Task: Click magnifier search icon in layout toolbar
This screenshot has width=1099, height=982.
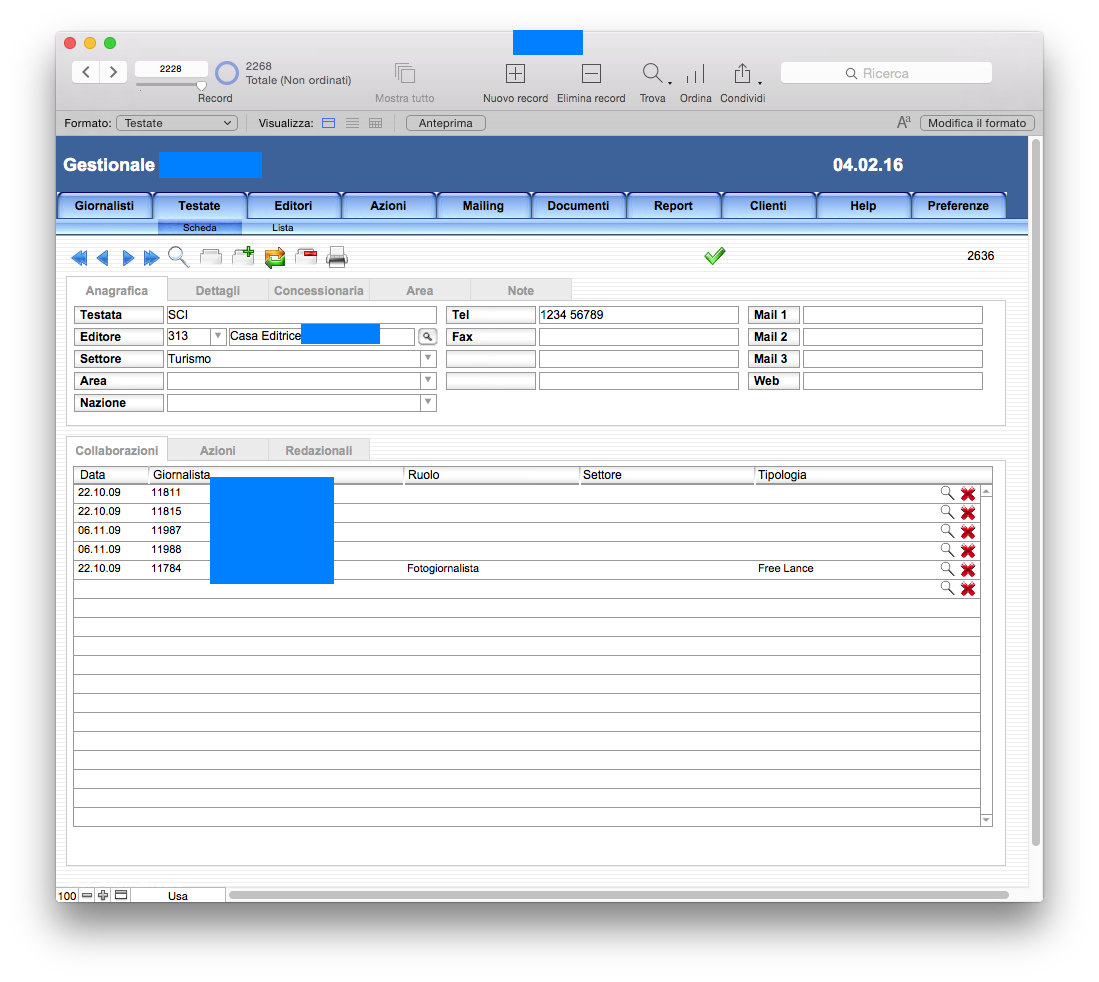Action: coord(178,257)
